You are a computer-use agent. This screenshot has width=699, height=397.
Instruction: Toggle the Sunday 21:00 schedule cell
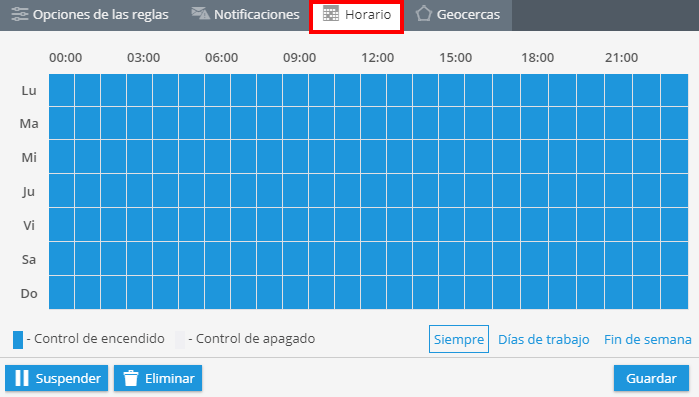click(x=618, y=293)
